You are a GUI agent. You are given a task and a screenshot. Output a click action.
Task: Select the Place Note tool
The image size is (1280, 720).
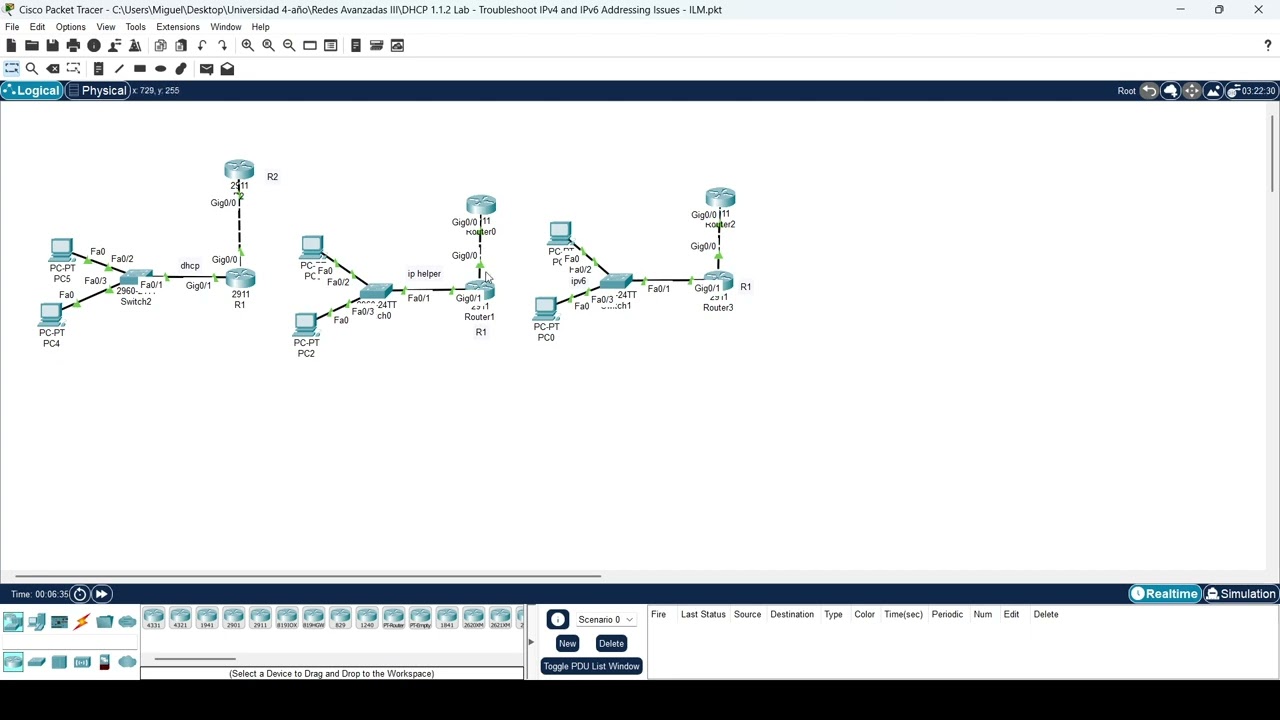[x=98, y=68]
